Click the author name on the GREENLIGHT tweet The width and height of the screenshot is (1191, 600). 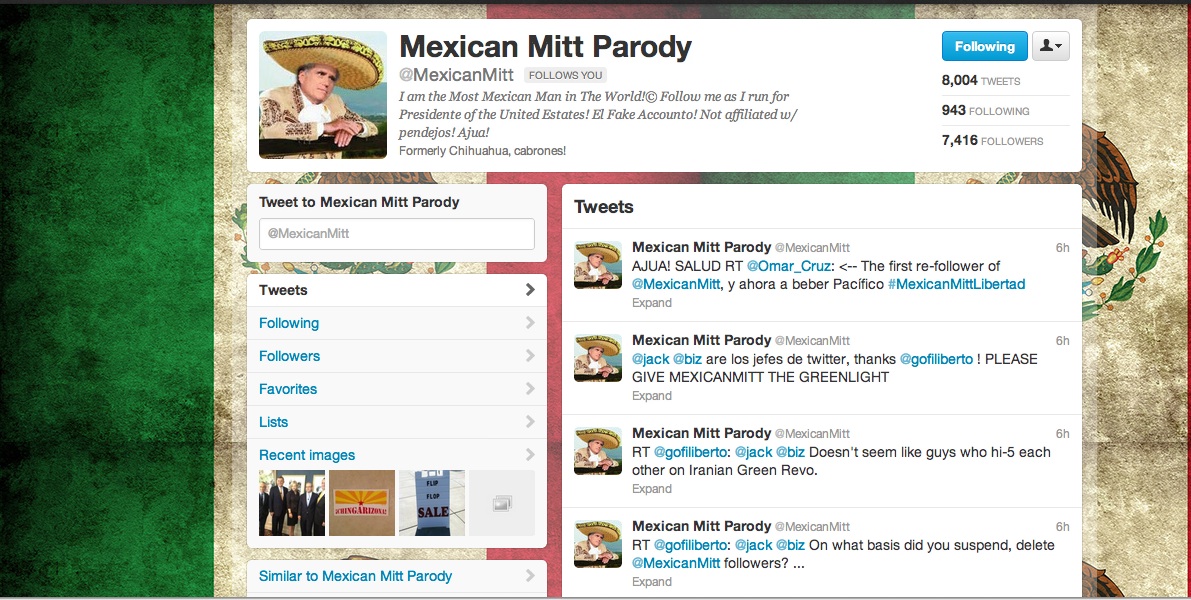[701, 340]
